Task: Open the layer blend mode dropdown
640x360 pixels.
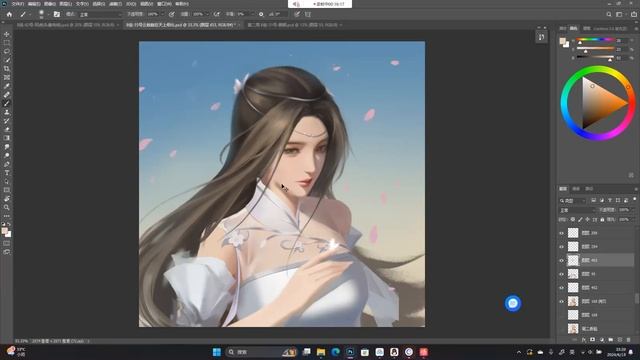Action: [577, 210]
